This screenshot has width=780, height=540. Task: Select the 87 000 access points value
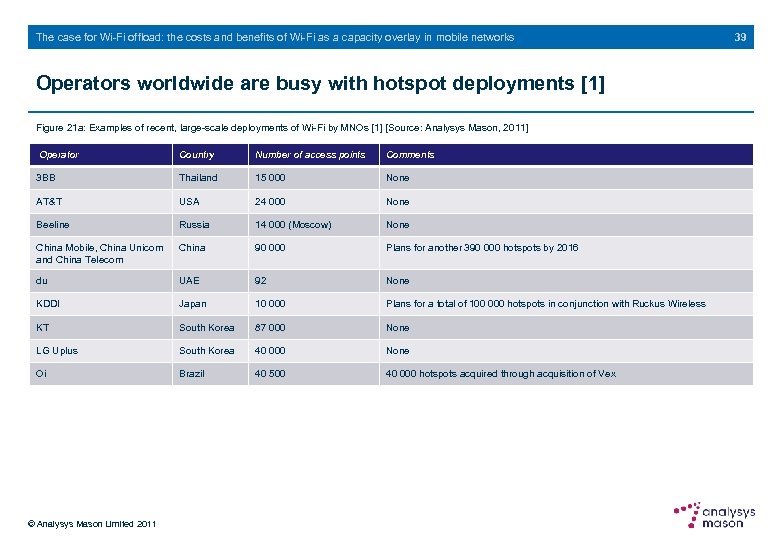270,328
